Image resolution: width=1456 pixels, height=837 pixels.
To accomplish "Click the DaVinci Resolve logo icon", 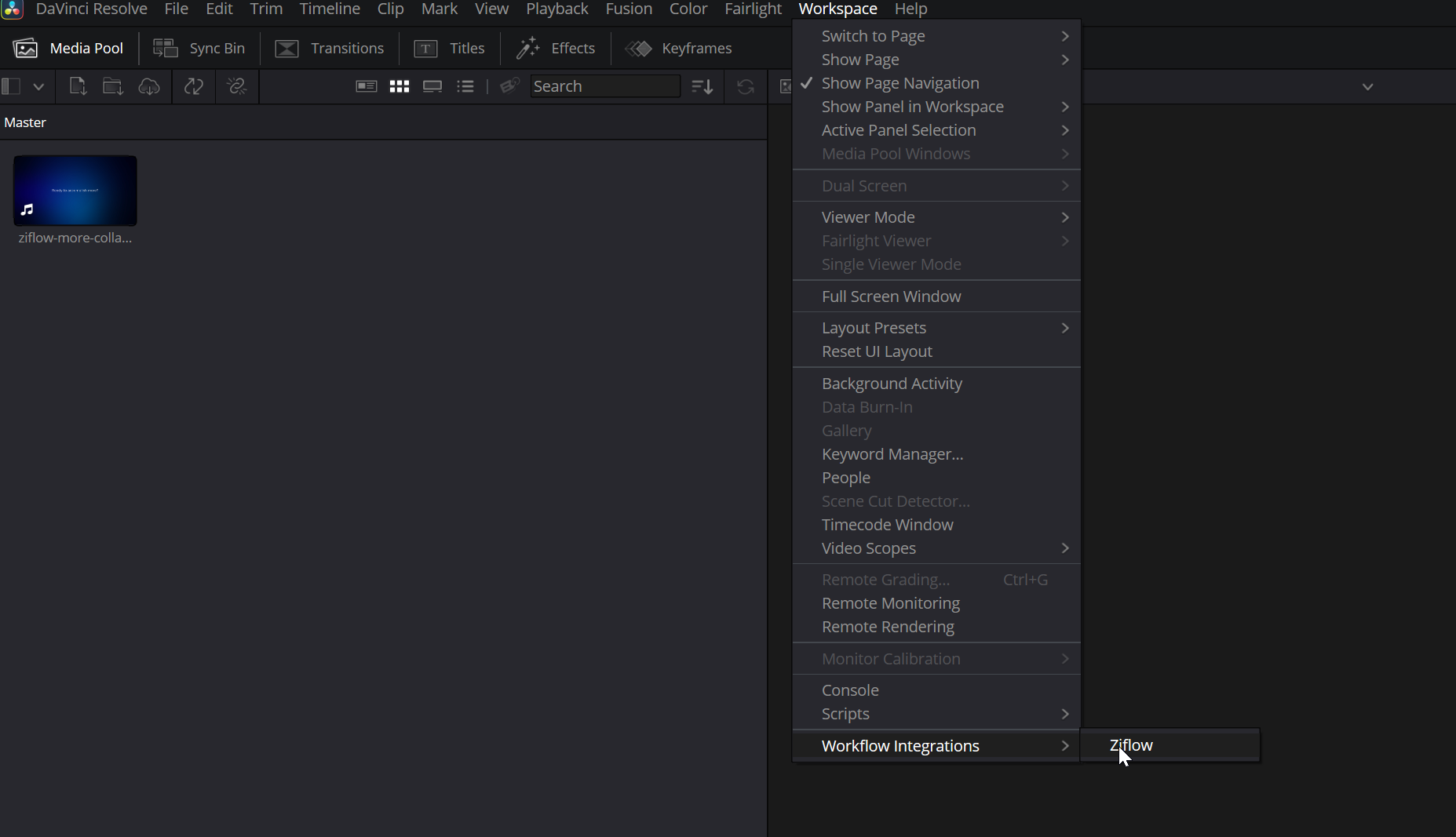I will pyautogui.click(x=12, y=9).
